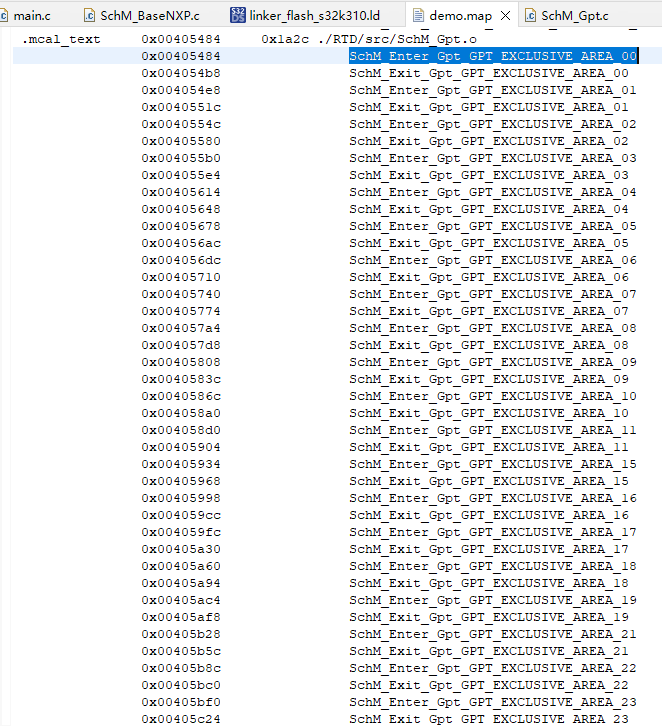This screenshot has width=662, height=726.
Task: Click SchM_Enter_Gpt_GPT_EXCLUSIVE_AREA_06 symbol
Action: click(493, 260)
